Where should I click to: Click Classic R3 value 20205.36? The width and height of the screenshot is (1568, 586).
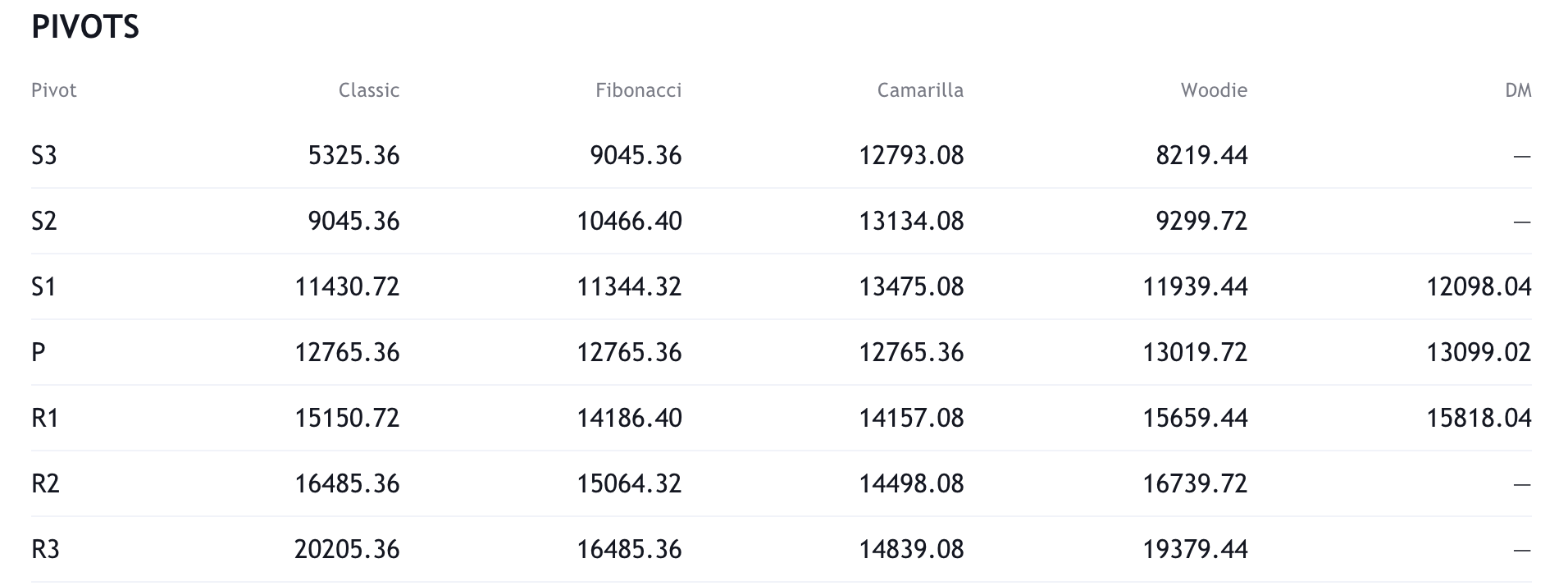(x=347, y=549)
